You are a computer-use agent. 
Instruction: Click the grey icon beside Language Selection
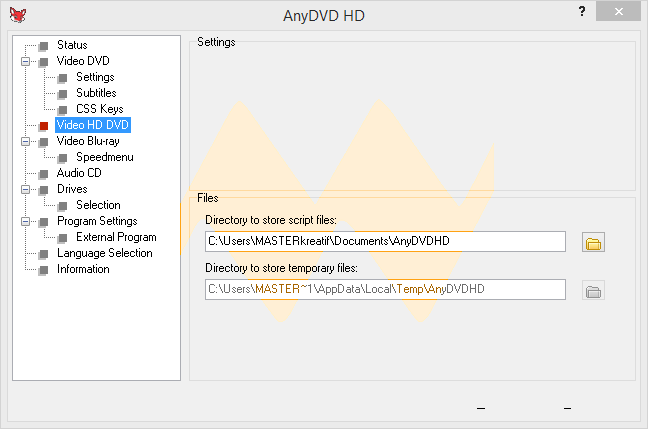tap(43, 254)
